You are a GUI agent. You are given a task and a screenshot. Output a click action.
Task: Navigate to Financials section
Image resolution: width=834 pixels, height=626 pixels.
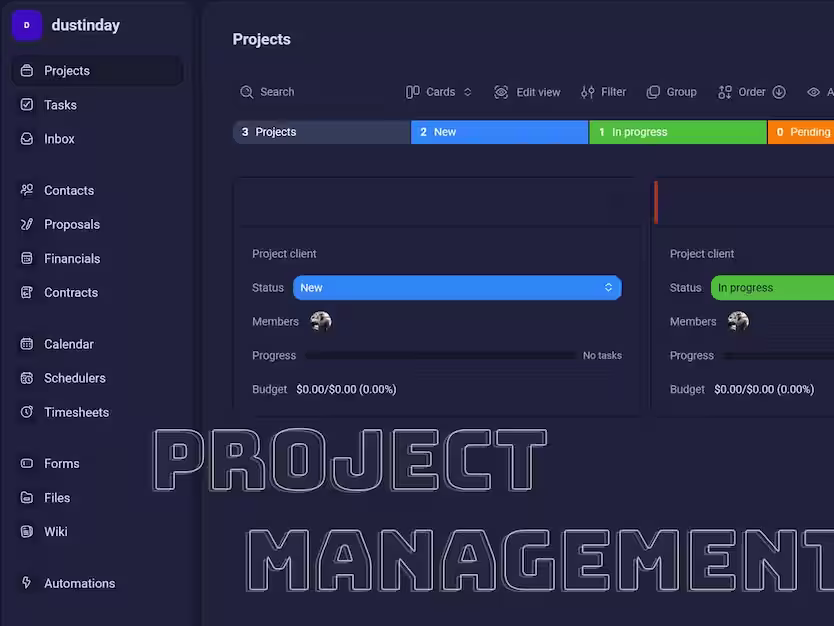97,258
